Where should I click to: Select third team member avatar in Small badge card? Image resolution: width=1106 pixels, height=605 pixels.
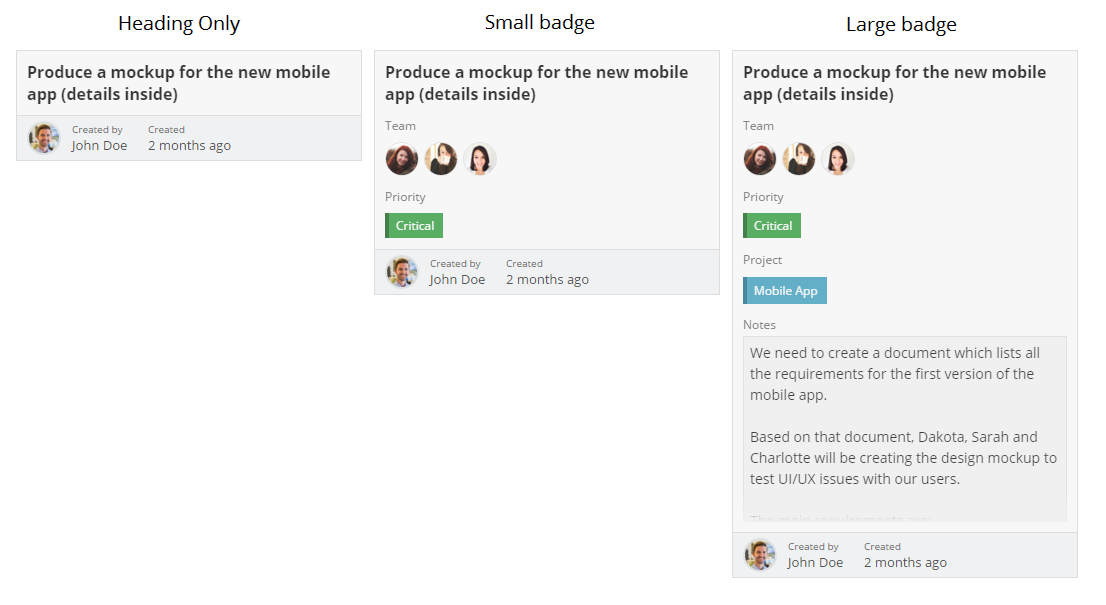click(x=480, y=159)
